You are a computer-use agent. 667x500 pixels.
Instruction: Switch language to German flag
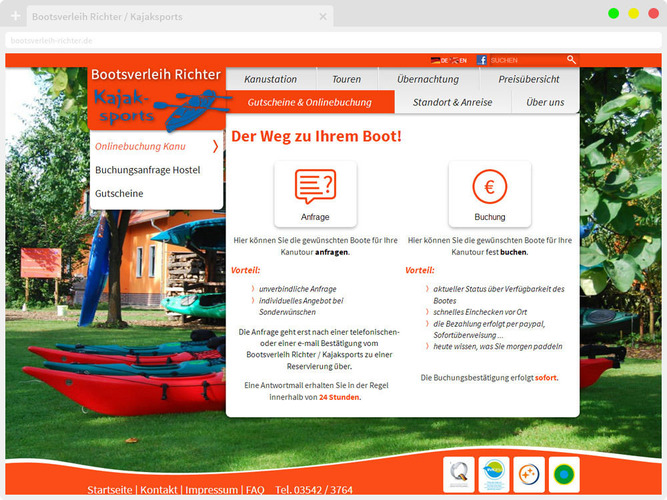point(436,60)
